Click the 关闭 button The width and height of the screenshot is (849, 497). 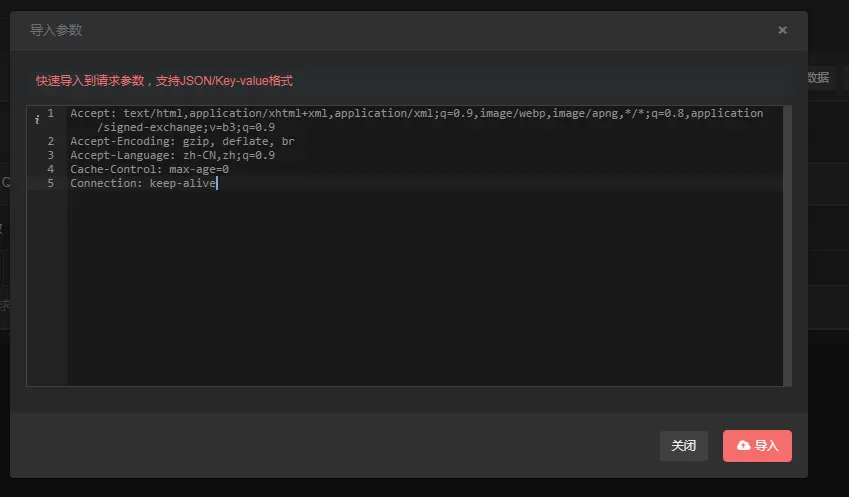click(x=683, y=446)
